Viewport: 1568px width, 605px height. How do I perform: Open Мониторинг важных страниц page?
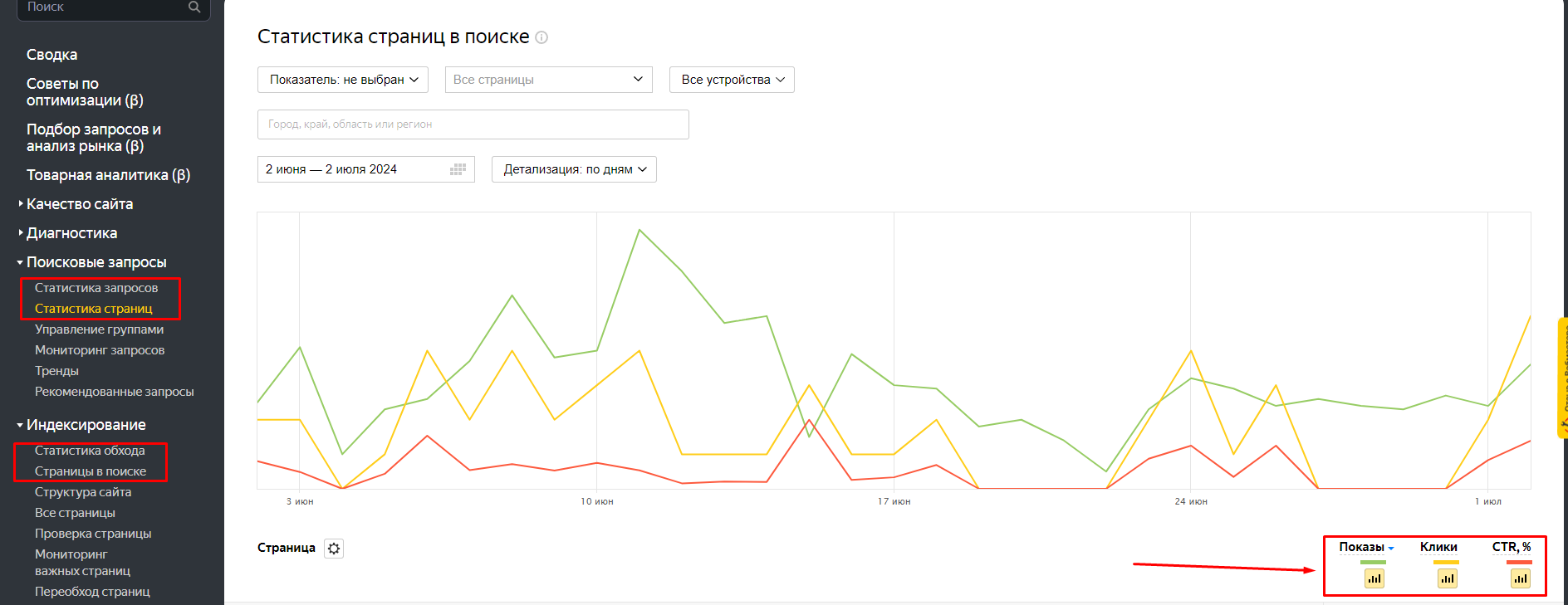[82, 563]
